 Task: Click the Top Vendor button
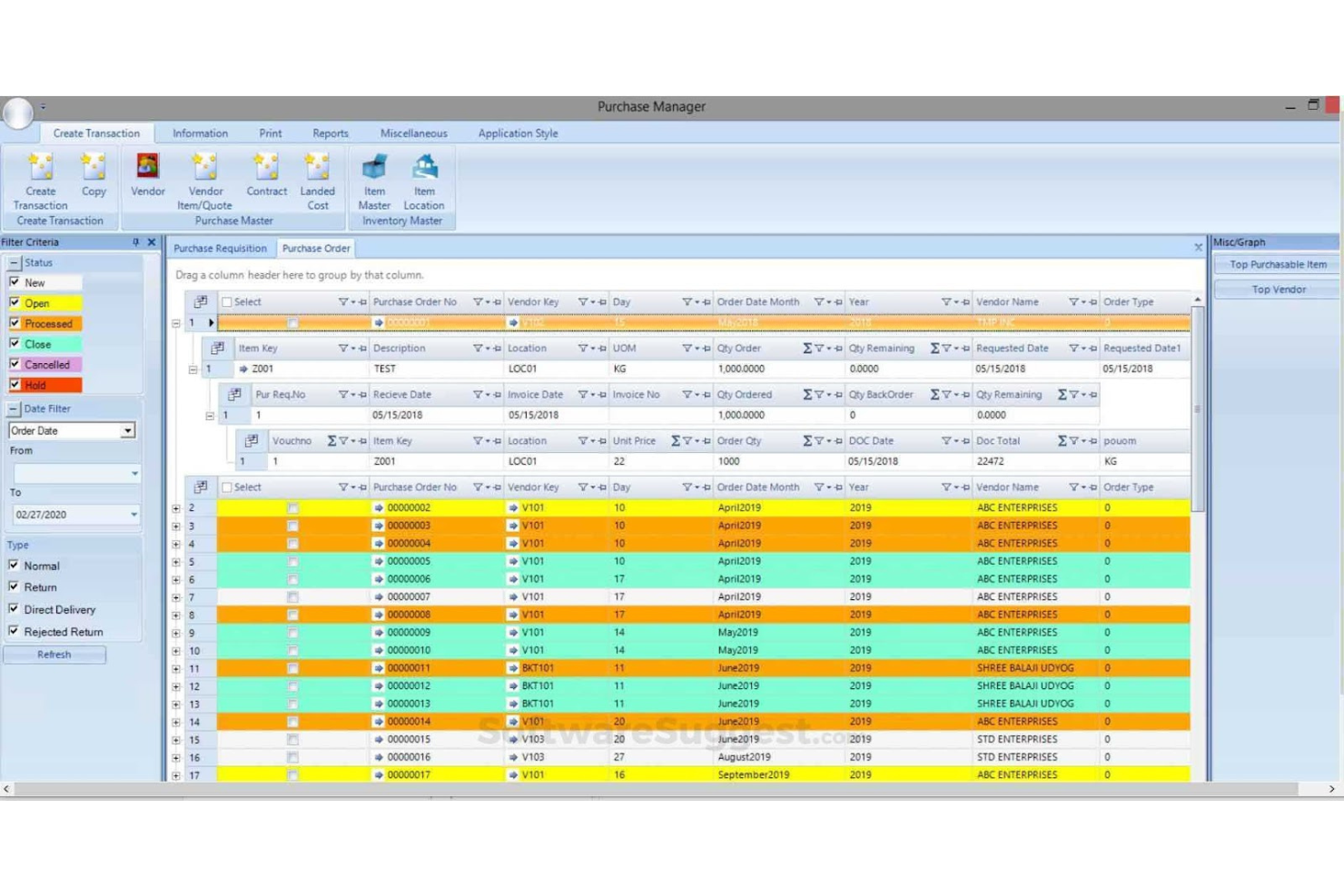(x=1278, y=290)
